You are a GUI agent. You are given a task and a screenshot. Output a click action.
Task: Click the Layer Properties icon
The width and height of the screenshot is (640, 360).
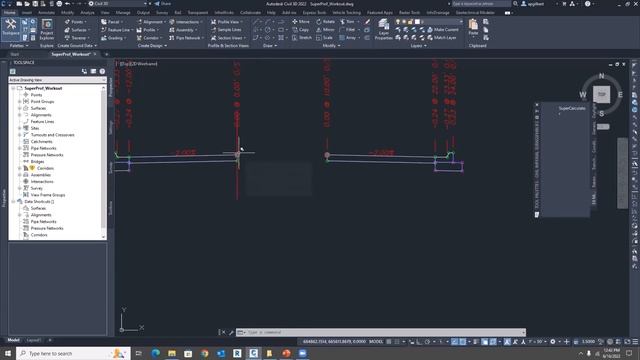tap(384, 29)
